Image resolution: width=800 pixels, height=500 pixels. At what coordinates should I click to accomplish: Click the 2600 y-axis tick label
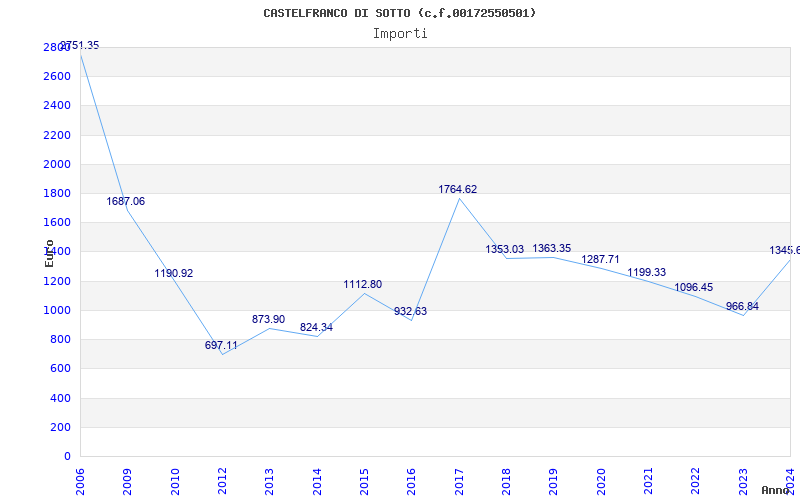click(57, 77)
